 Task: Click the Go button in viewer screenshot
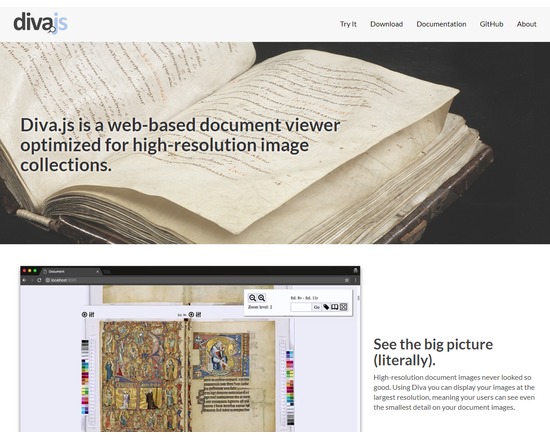(316, 307)
